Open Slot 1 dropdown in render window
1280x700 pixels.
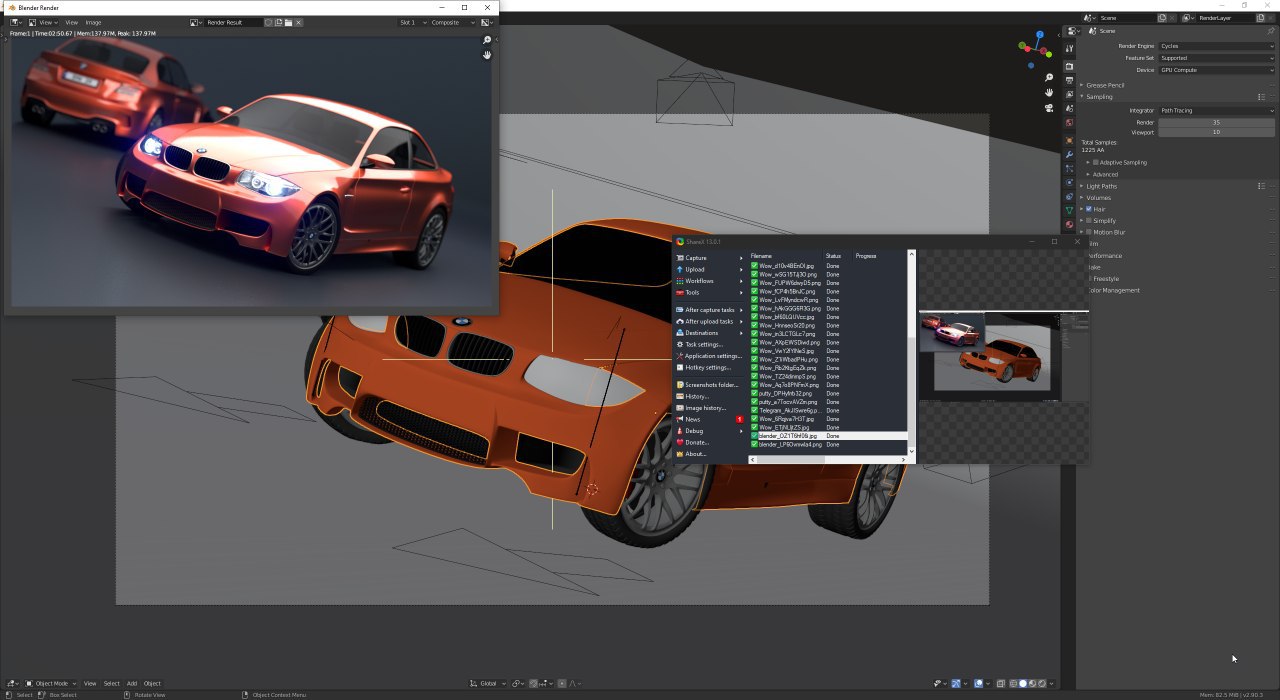[x=411, y=22]
